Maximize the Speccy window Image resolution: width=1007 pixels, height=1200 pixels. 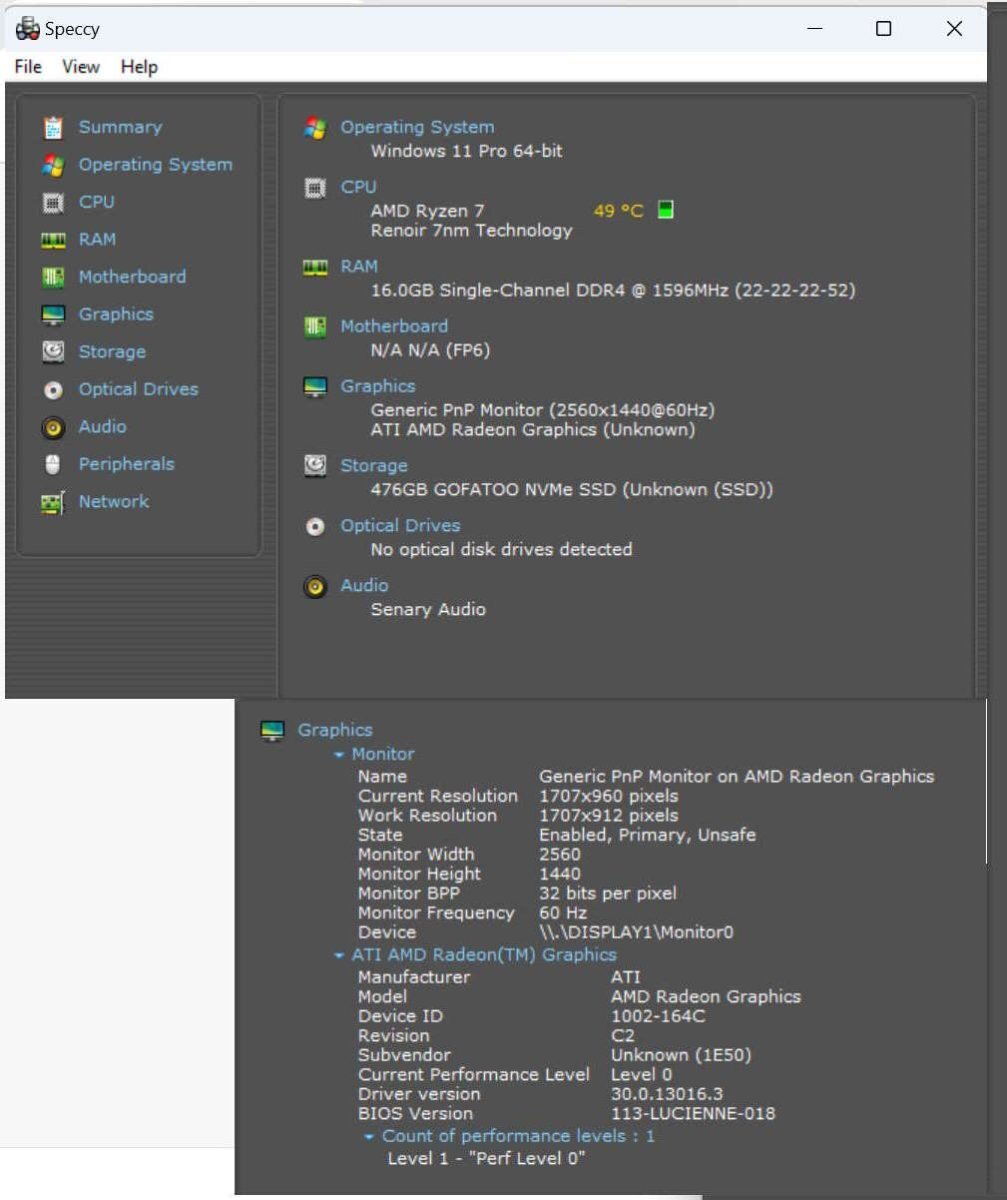(883, 29)
